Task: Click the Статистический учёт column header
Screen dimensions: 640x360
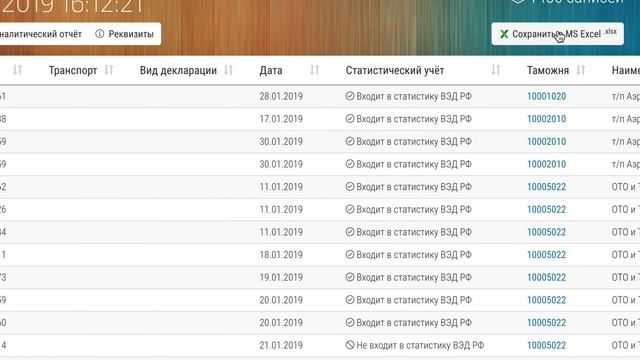Action: tap(395, 70)
